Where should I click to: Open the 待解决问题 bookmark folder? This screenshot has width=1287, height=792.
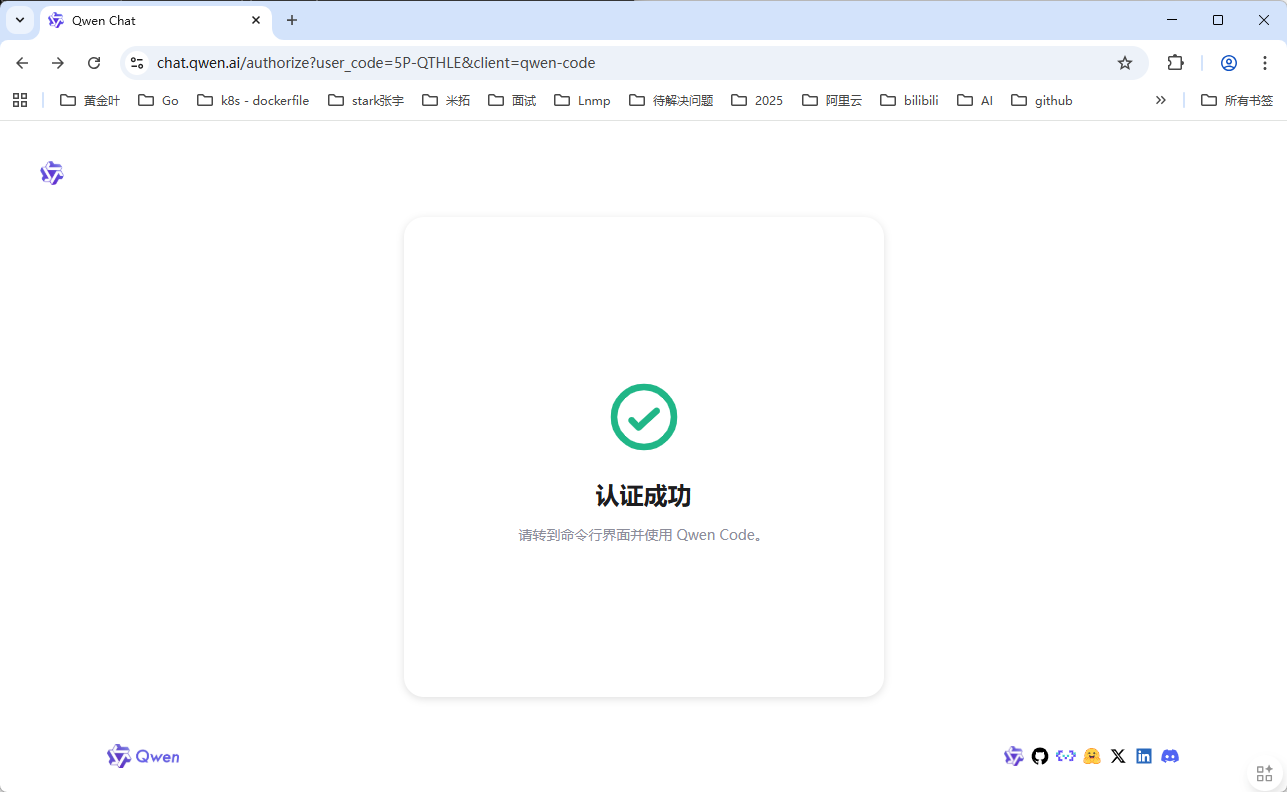[x=671, y=100]
